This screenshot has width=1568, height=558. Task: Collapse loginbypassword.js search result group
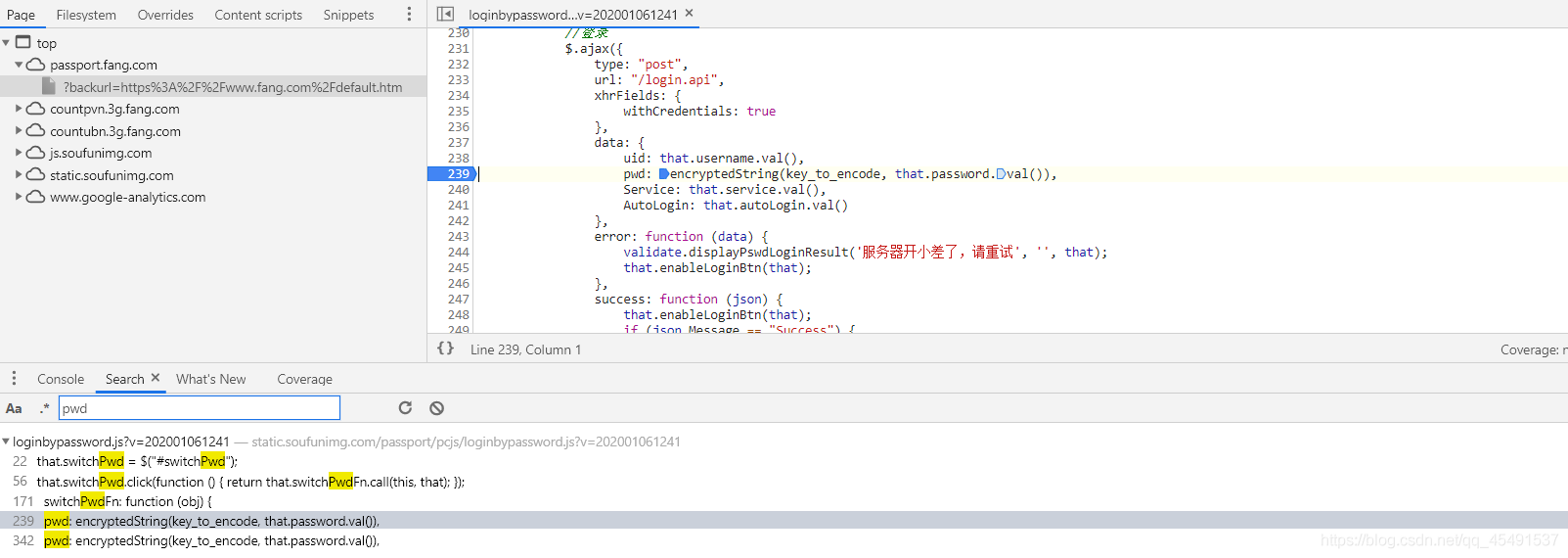point(6,442)
